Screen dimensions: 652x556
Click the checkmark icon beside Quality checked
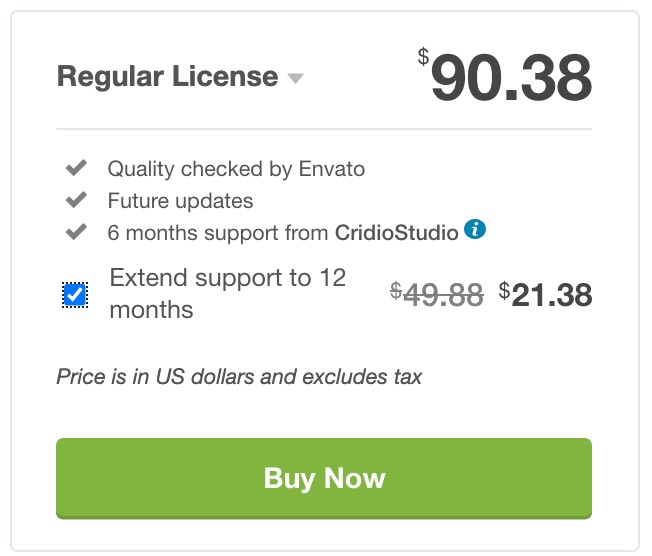coord(77,168)
